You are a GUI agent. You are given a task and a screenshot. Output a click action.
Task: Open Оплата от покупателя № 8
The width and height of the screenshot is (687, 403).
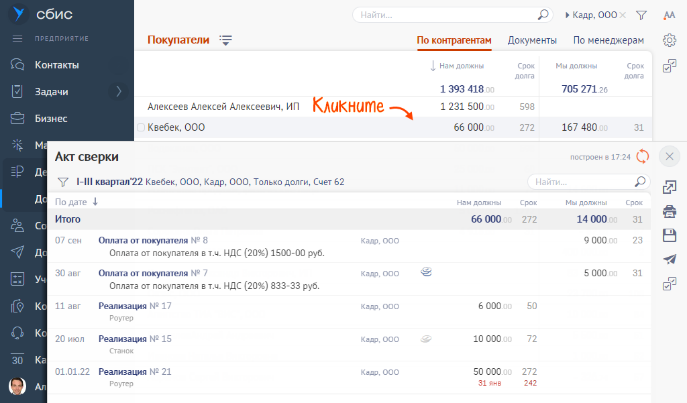tap(153, 240)
